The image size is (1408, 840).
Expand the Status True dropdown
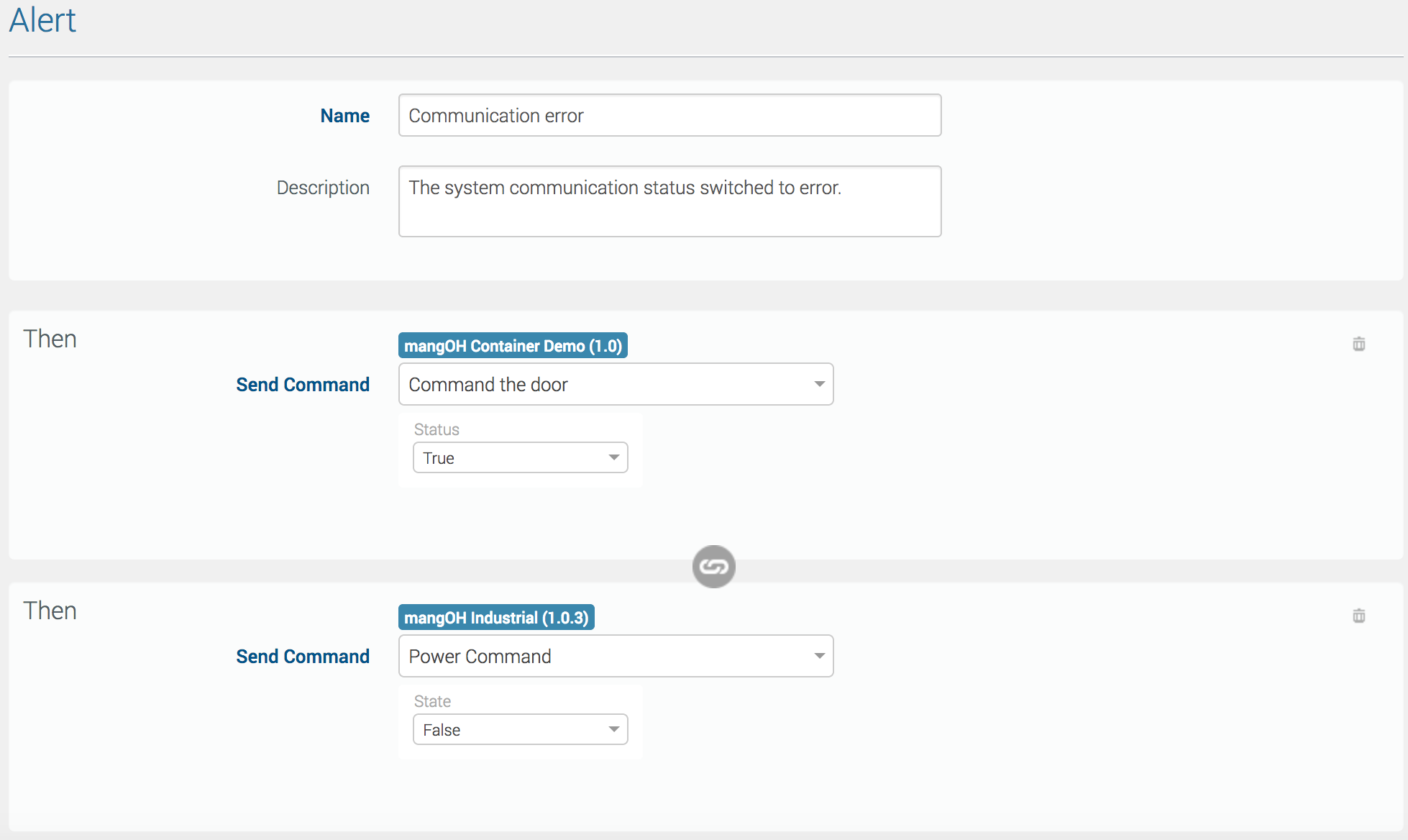click(520, 458)
